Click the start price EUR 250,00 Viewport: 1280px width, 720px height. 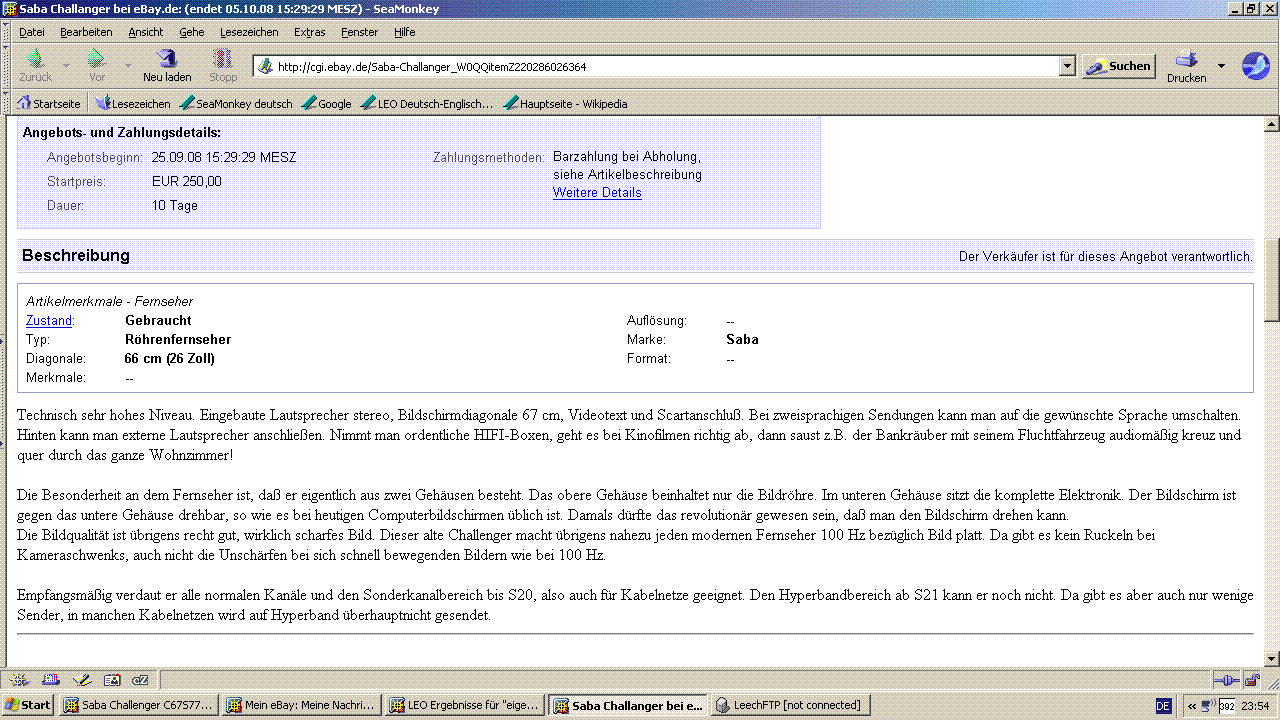tap(187, 181)
